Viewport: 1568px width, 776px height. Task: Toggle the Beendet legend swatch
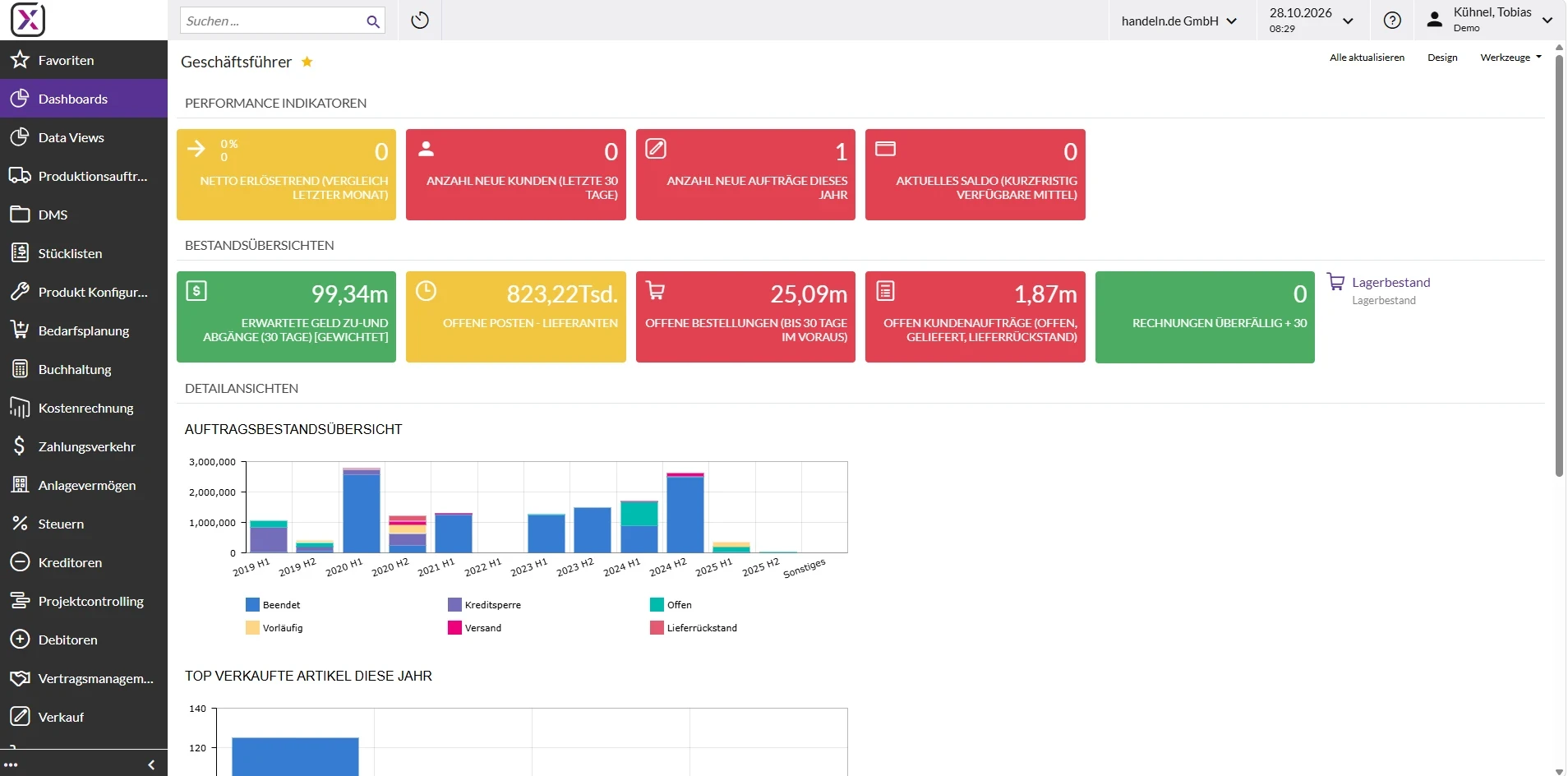[252, 605]
